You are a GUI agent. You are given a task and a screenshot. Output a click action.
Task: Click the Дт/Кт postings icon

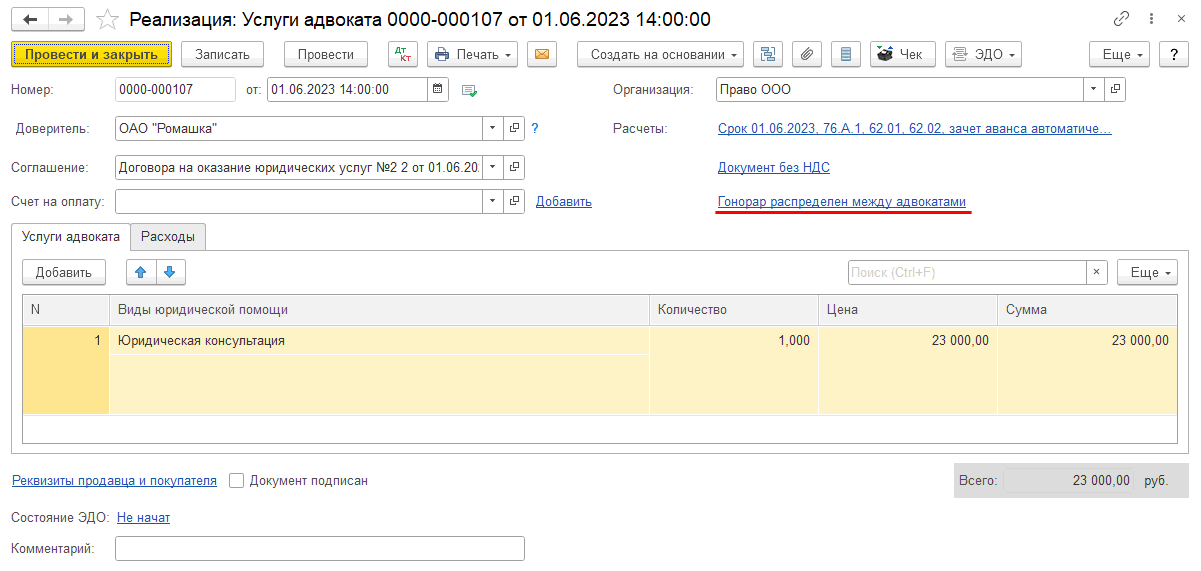pos(403,54)
